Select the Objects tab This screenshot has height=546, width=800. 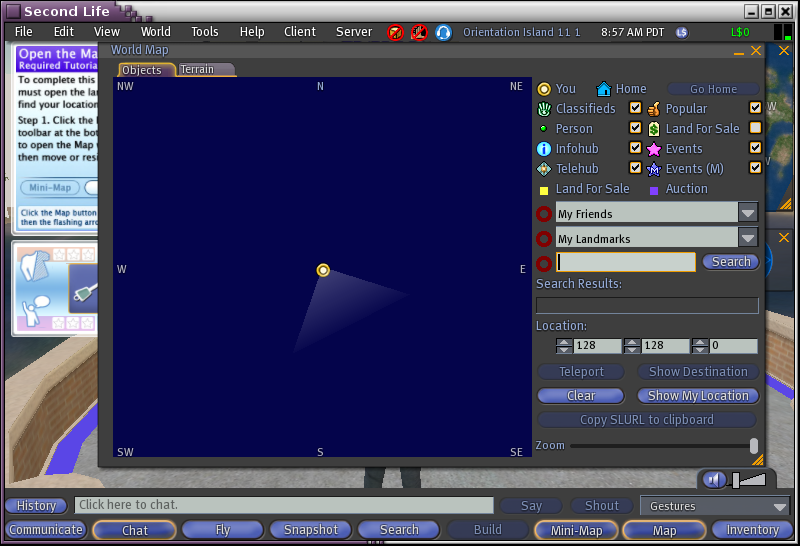(146, 69)
